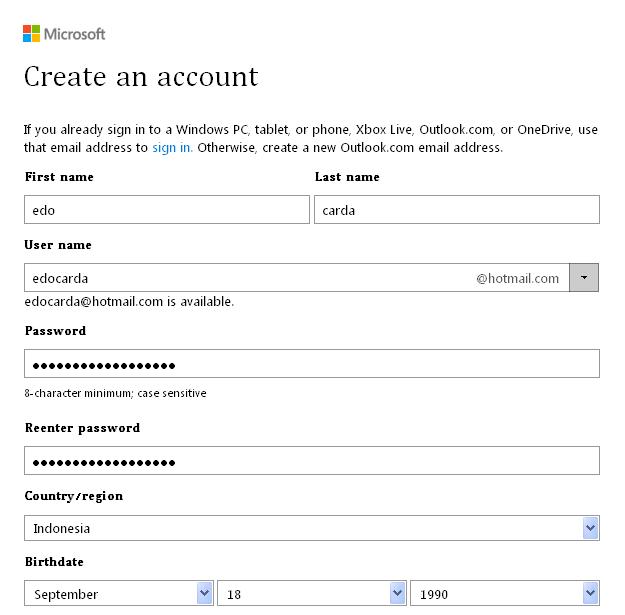Click the "Last name" label

(347, 177)
